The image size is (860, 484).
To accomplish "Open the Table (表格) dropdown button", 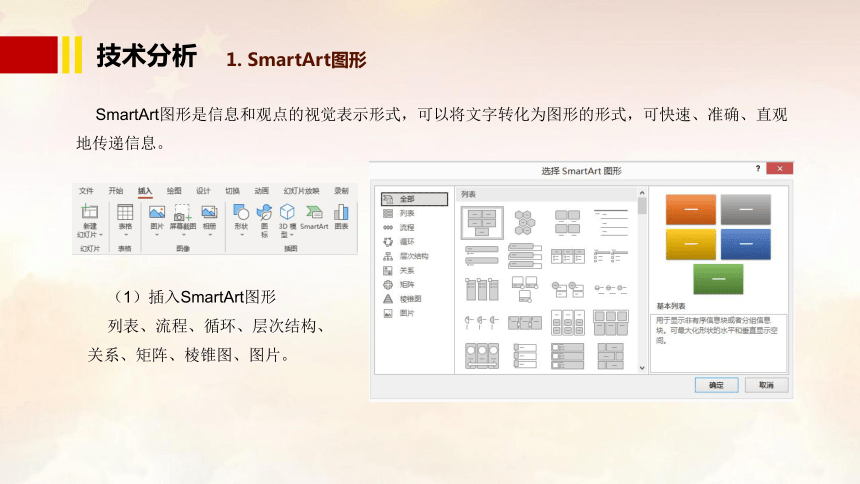I will (x=125, y=220).
